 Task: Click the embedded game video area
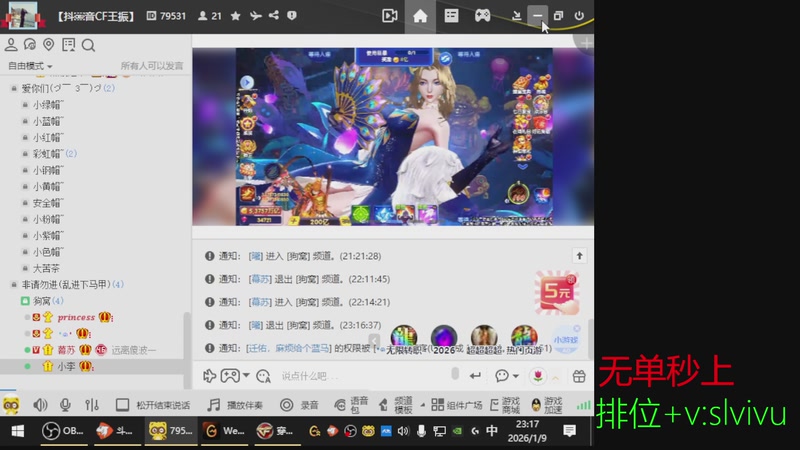(x=393, y=137)
